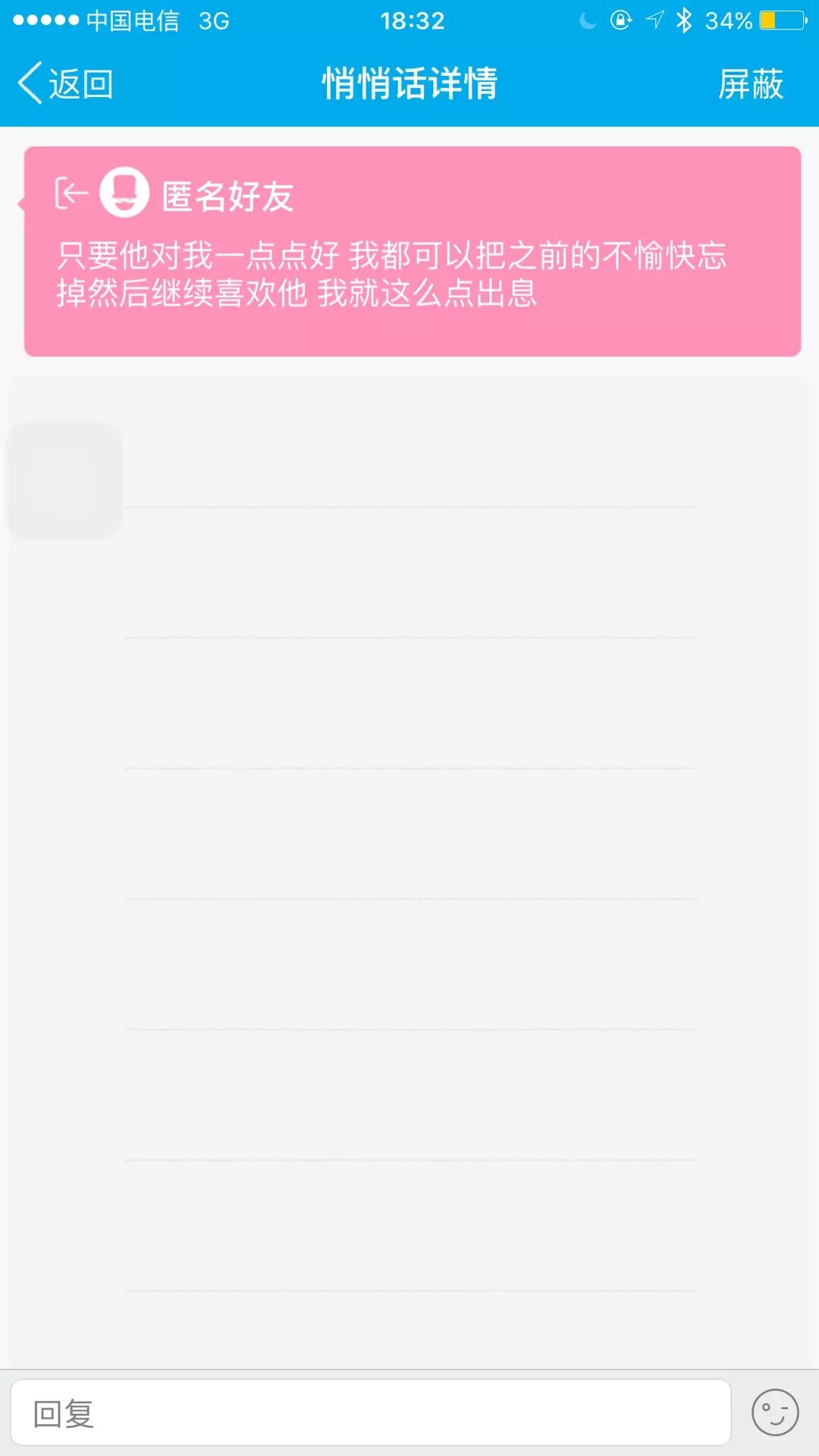Open the emoji smiley picker
This screenshot has width=819, height=1456.
tap(774, 1412)
